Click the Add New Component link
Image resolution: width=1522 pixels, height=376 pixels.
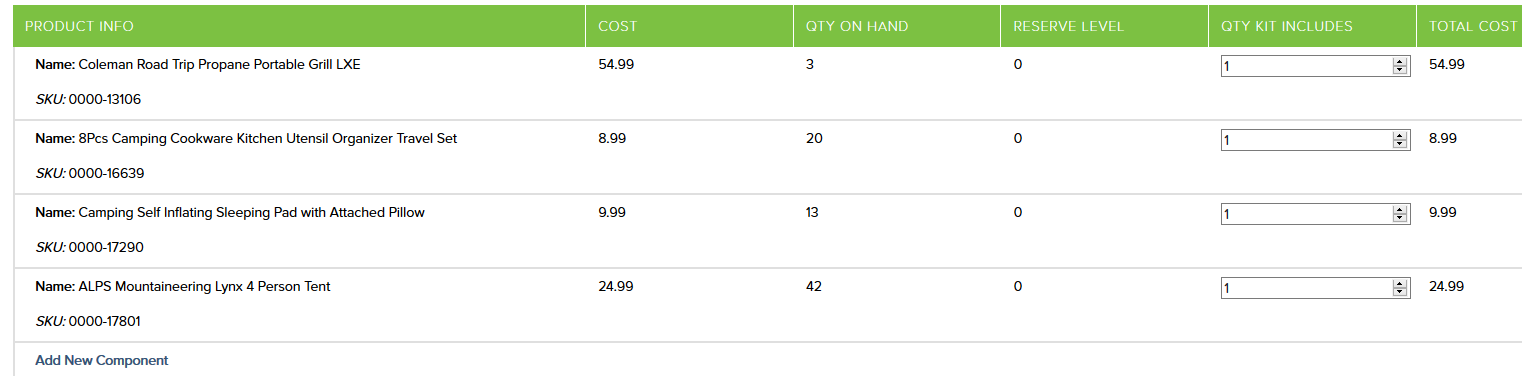(x=101, y=360)
